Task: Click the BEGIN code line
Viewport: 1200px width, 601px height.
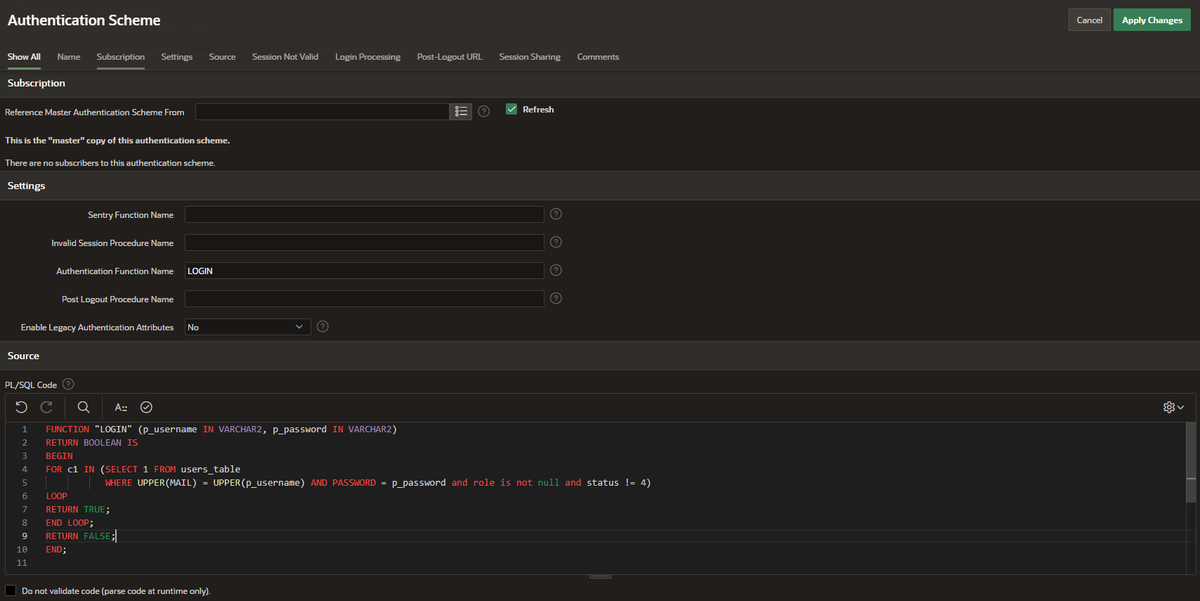Action: [x=59, y=456]
